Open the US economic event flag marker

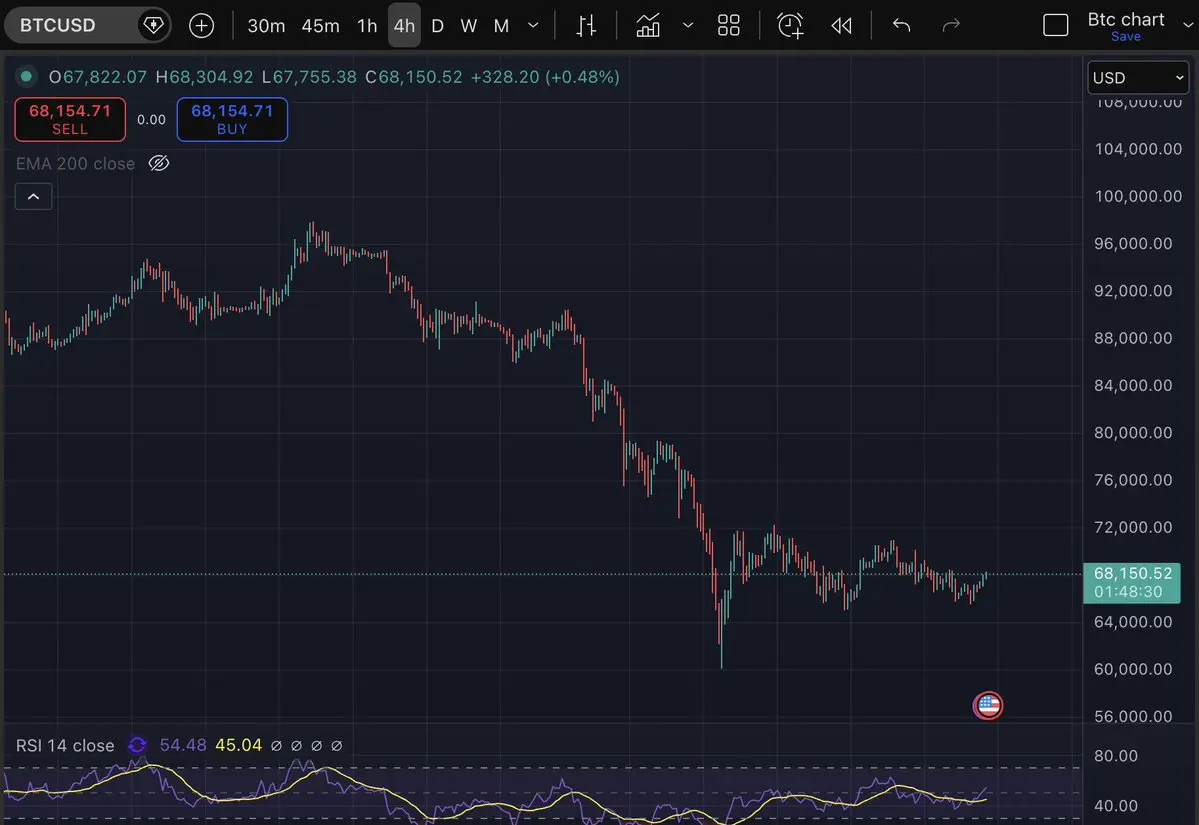click(987, 705)
